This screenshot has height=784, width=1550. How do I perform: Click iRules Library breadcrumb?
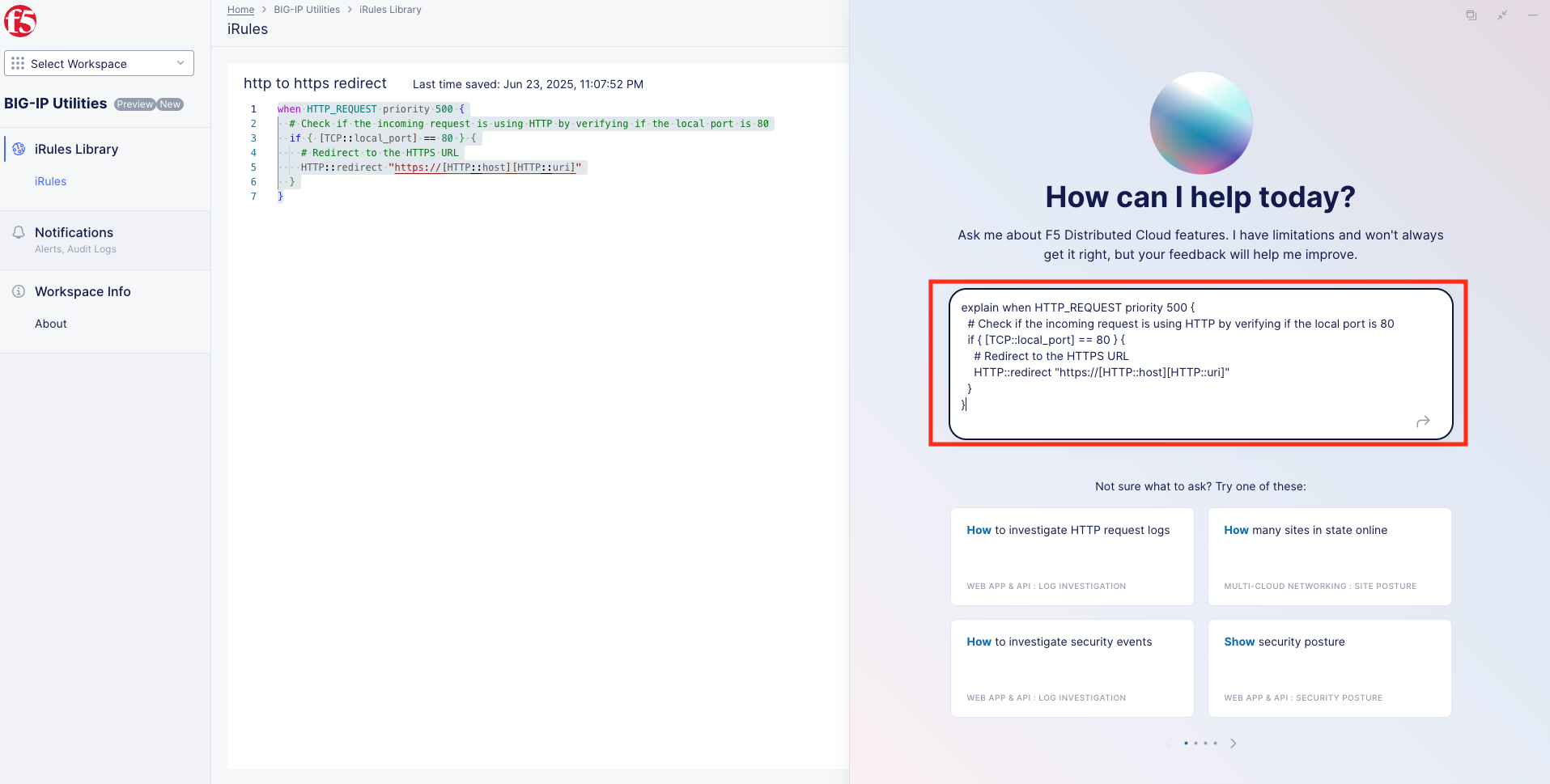coord(390,10)
